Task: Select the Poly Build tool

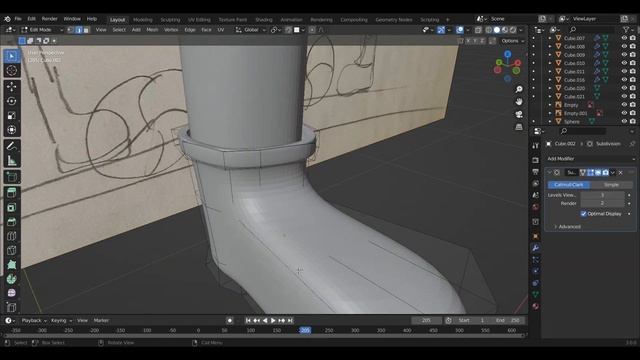Action: [x=11, y=264]
